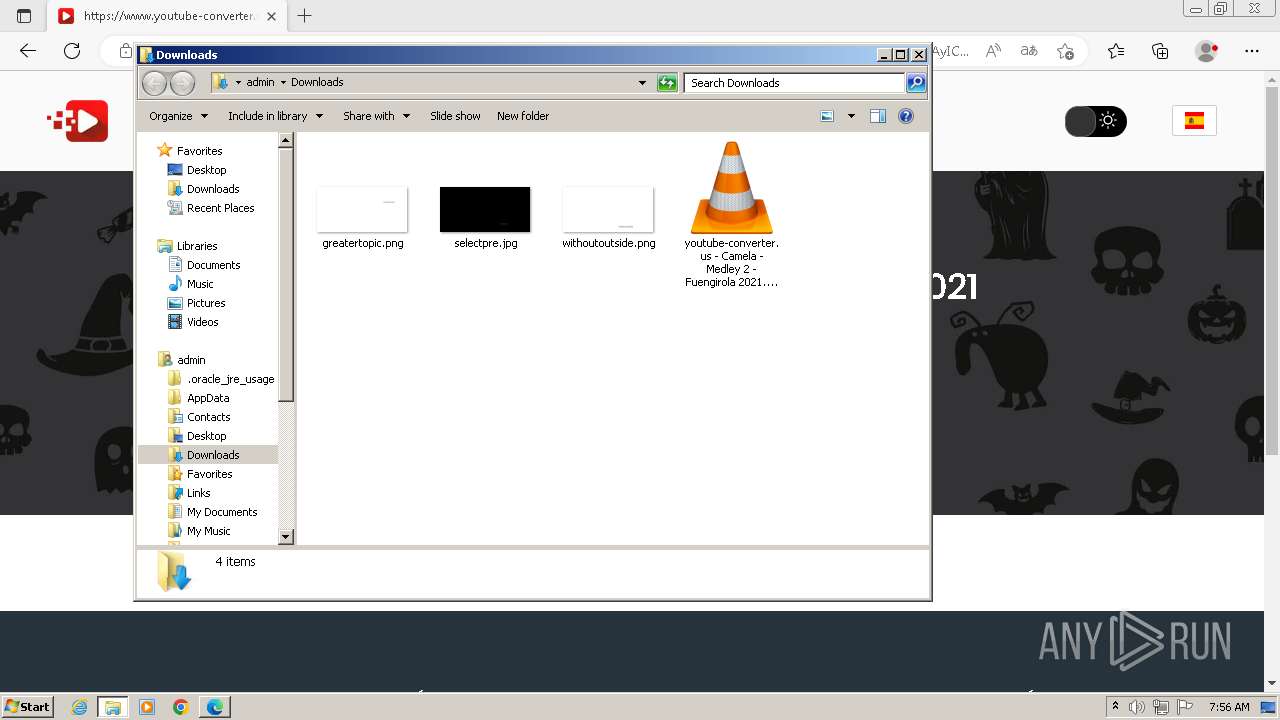Click the Edge profile avatar icon
This screenshot has width=1280, height=720.
1207,51
